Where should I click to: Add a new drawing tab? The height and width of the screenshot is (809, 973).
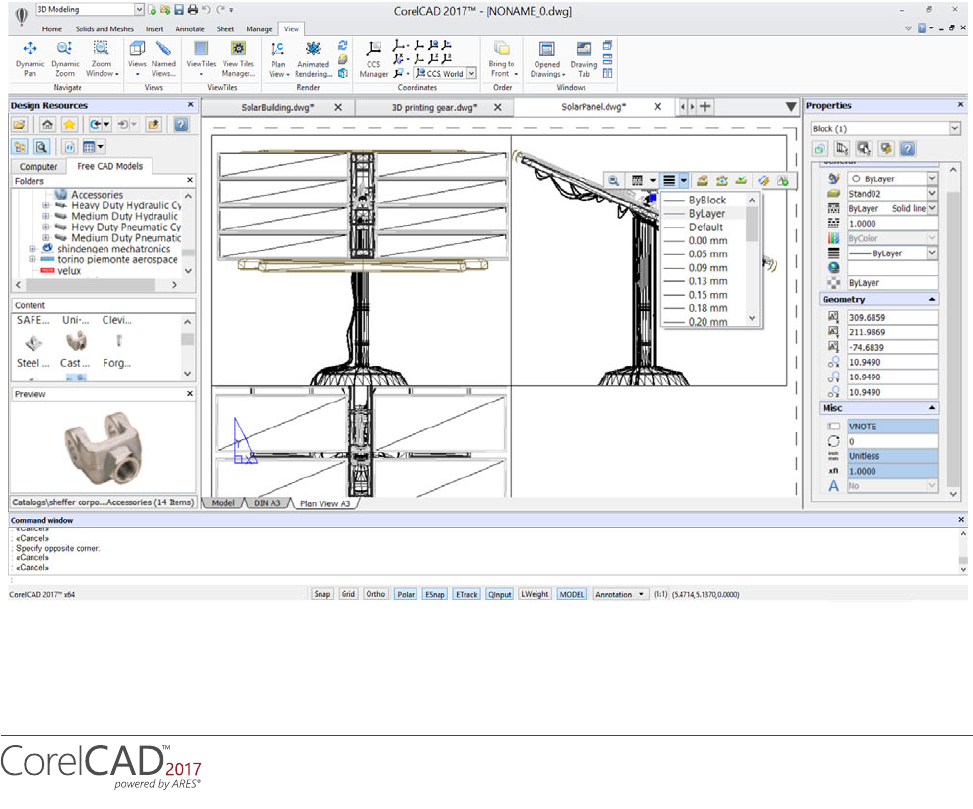(x=705, y=107)
